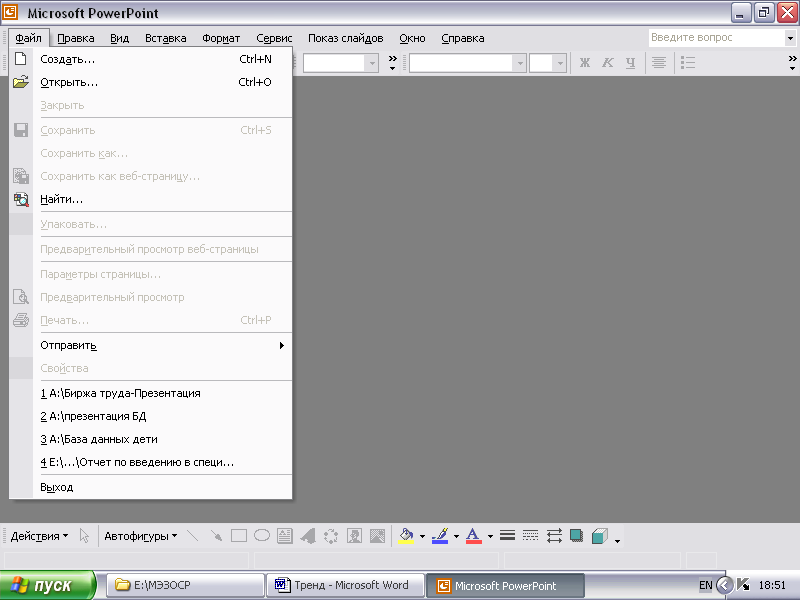Click the Shadow Style icon

[577, 535]
